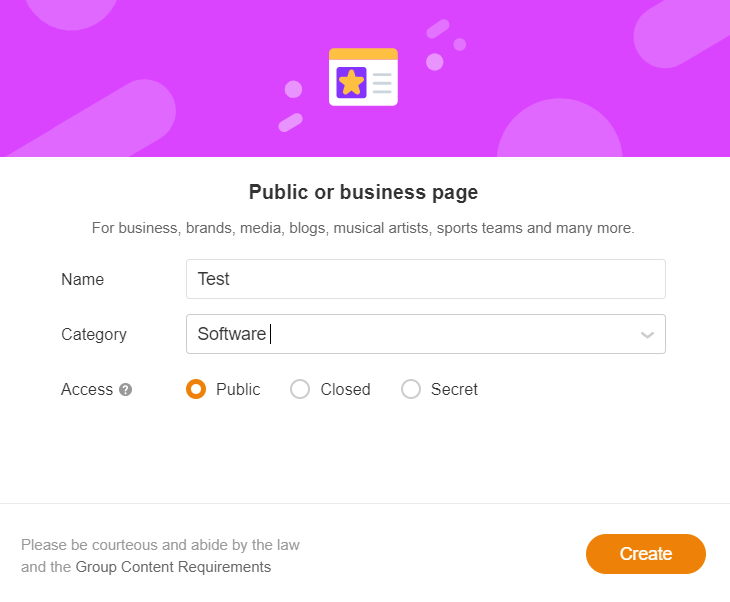Click the "Secret" label text
730x602 pixels.
[454, 389]
